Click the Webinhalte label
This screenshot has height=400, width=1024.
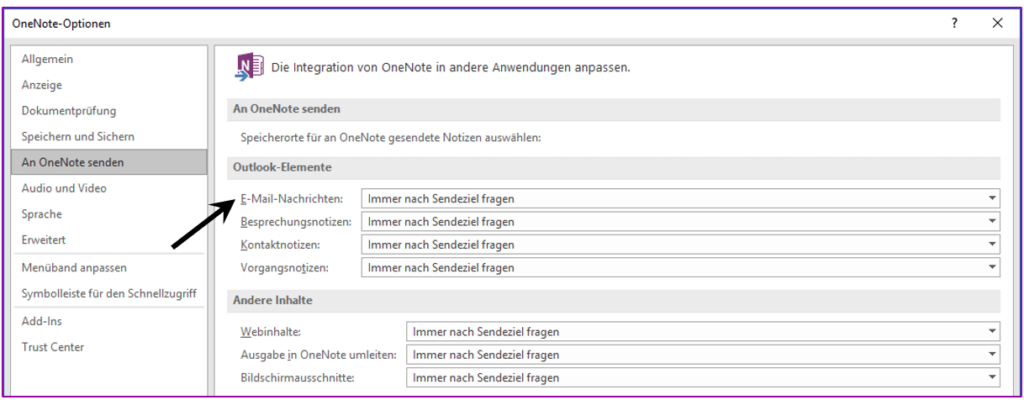coord(270,331)
